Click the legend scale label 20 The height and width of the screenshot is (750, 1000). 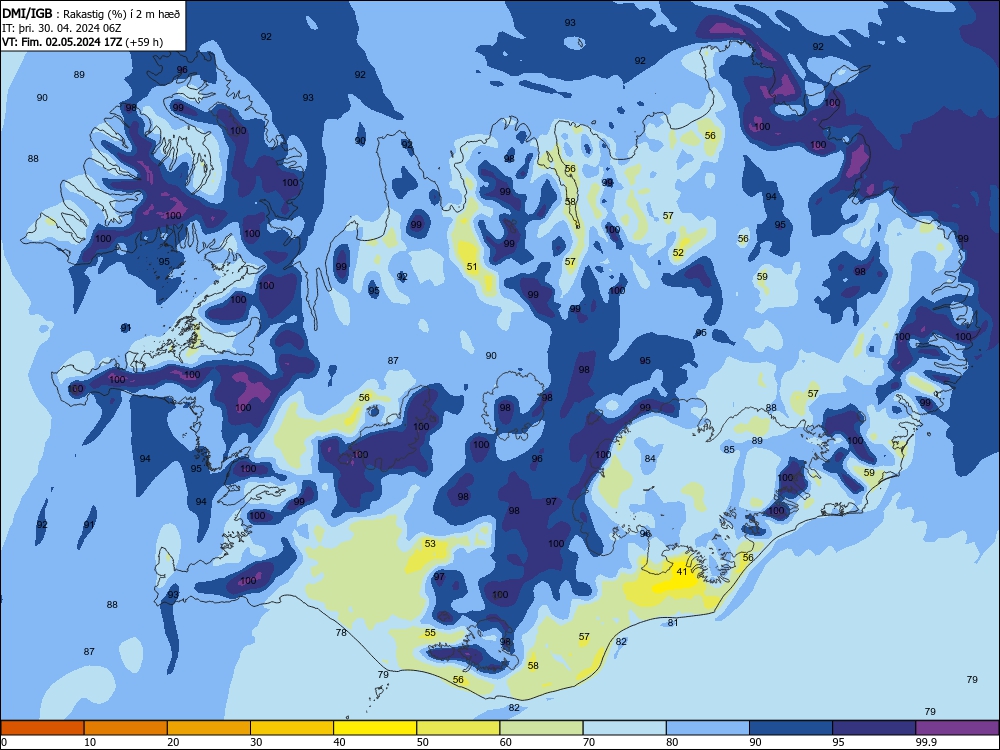(173, 742)
